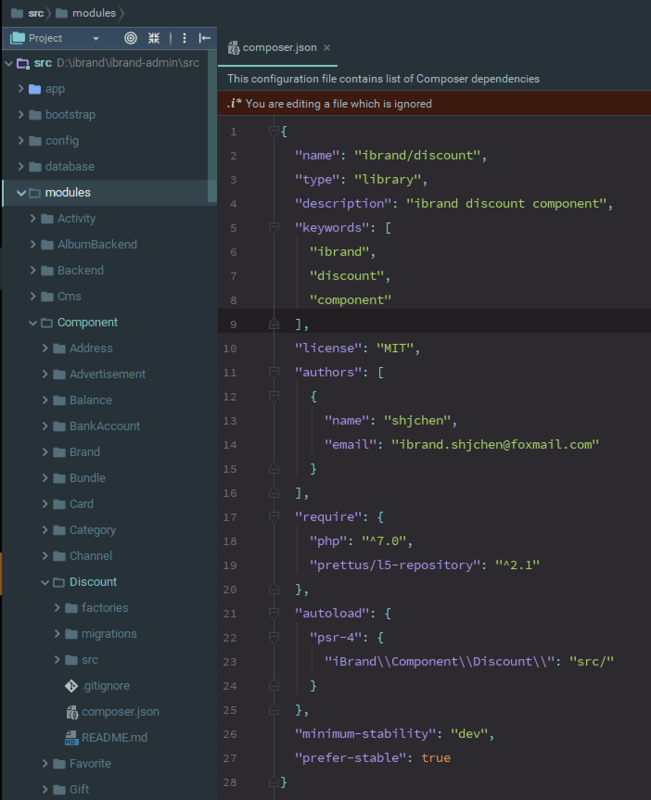Close the composer.json tab
Image resolution: width=651 pixels, height=800 pixels.
327,48
